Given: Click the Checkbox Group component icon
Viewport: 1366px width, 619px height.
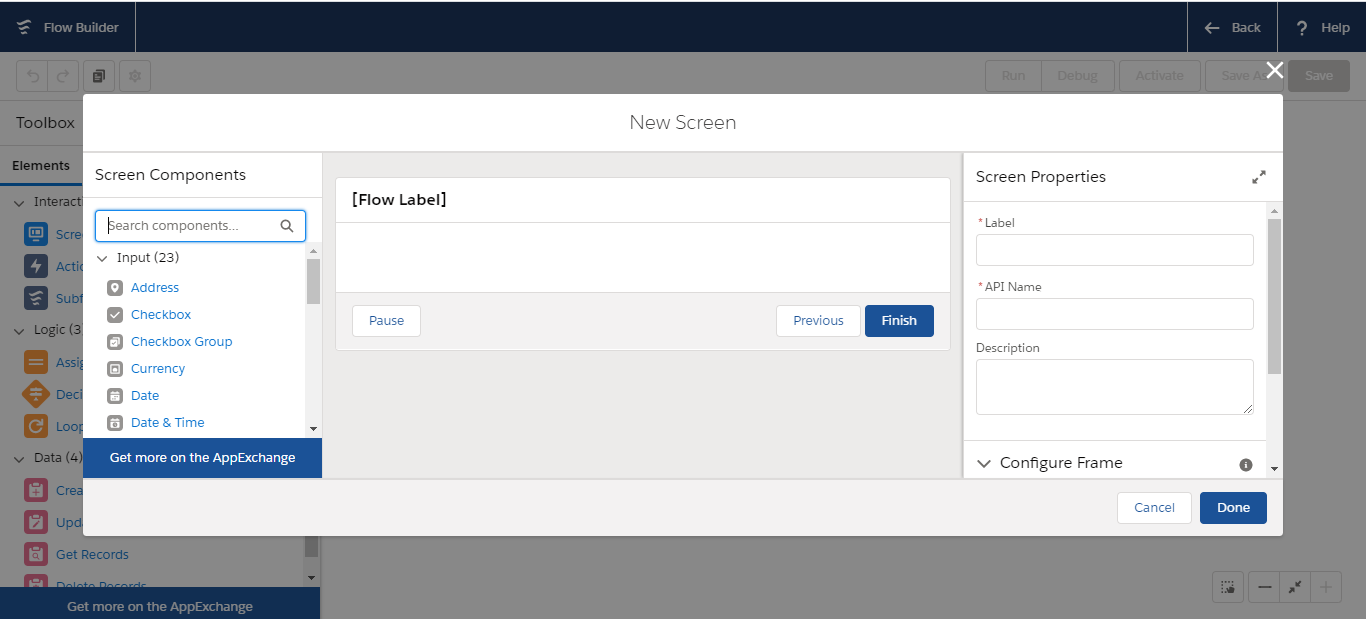Looking at the screenshot, I should point(117,341).
